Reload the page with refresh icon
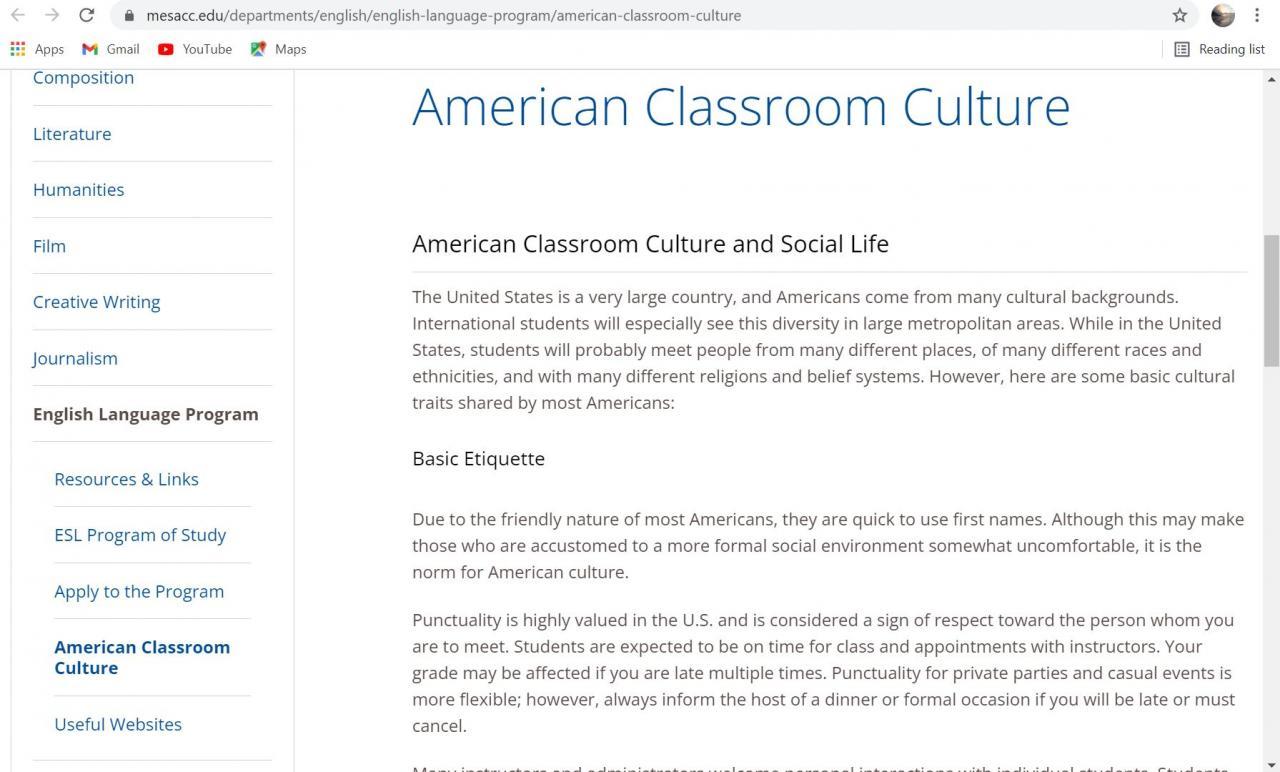The width and height of the screenshot is (1280, 772). coord(87,15)
